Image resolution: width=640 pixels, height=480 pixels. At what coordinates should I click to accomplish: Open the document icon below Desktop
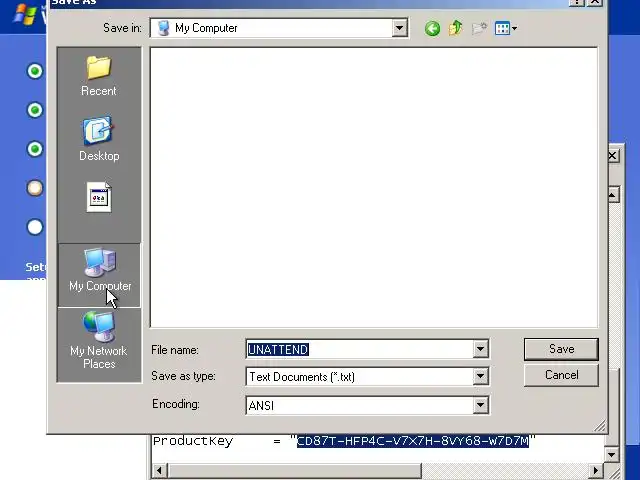[99, 198]
